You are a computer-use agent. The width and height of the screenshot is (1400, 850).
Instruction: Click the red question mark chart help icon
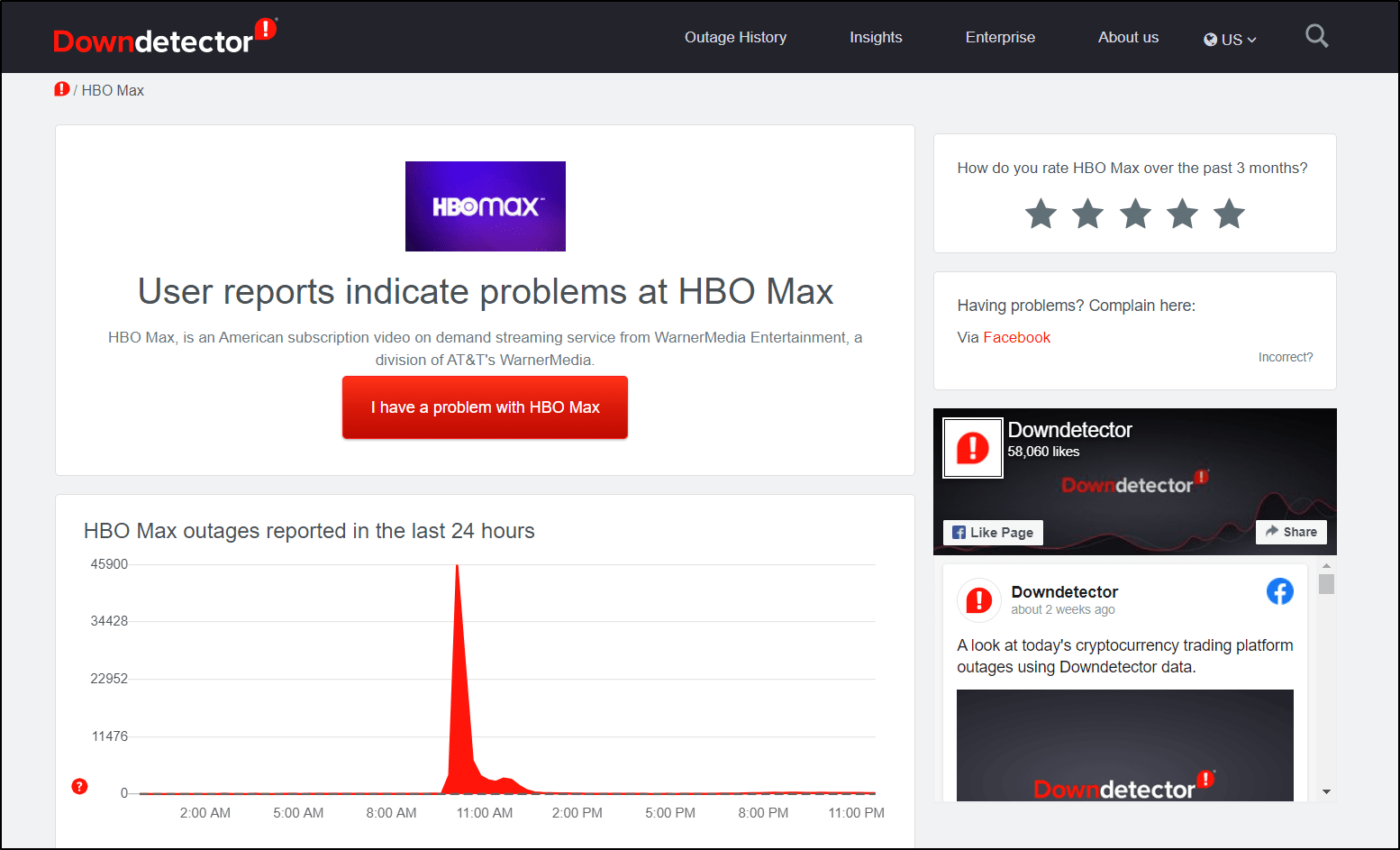[79, 786]
